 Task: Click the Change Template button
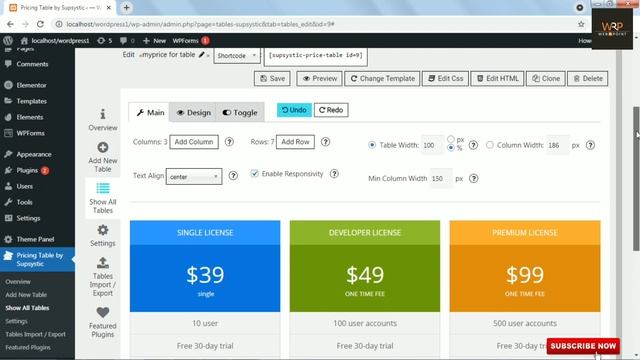pyautogui.click(x=382, y=78)
